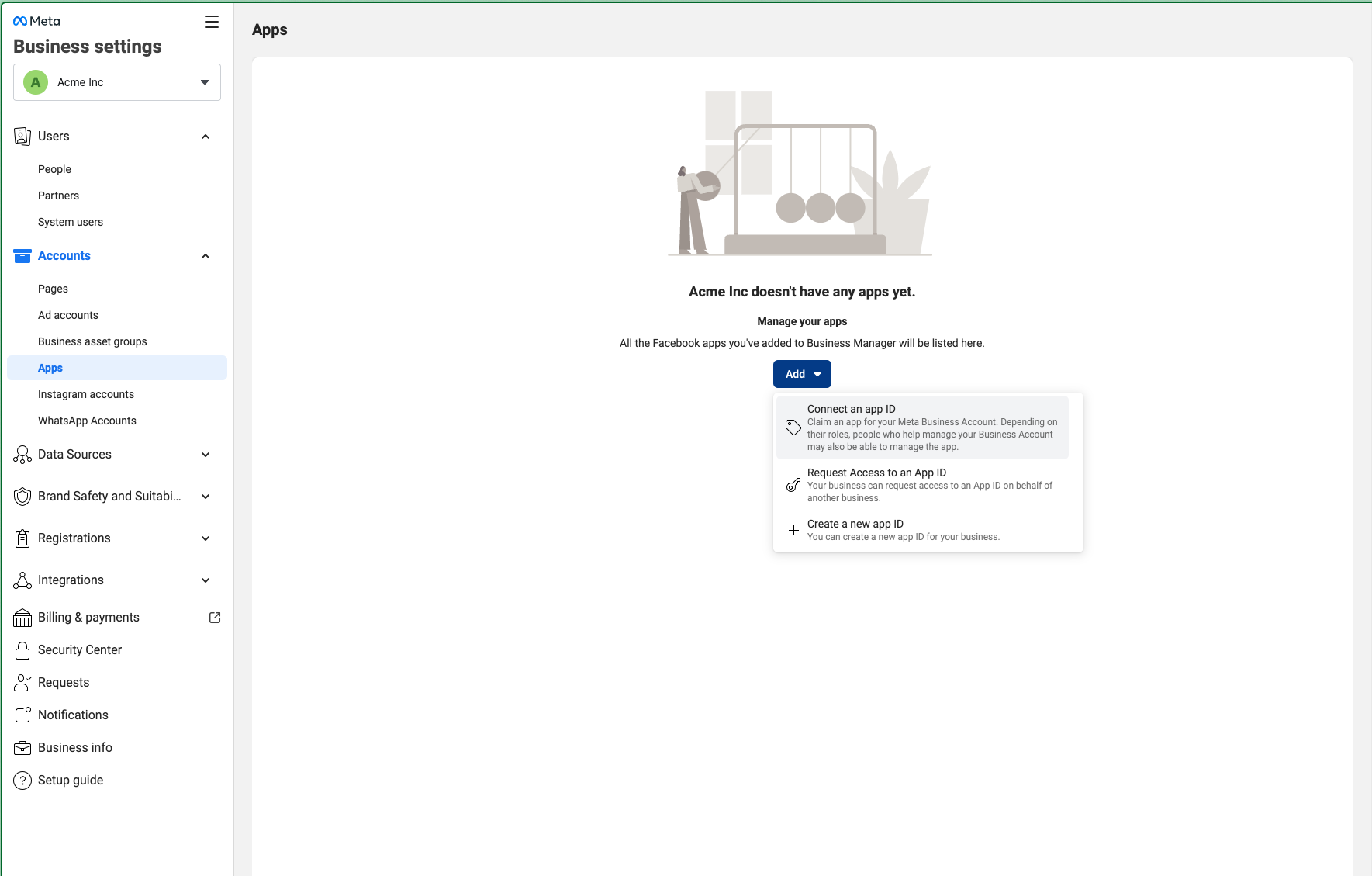The height and width of the screenshot is (876, 1372).
Task: Open Billing & payments link
Action: tap(88, 618)
